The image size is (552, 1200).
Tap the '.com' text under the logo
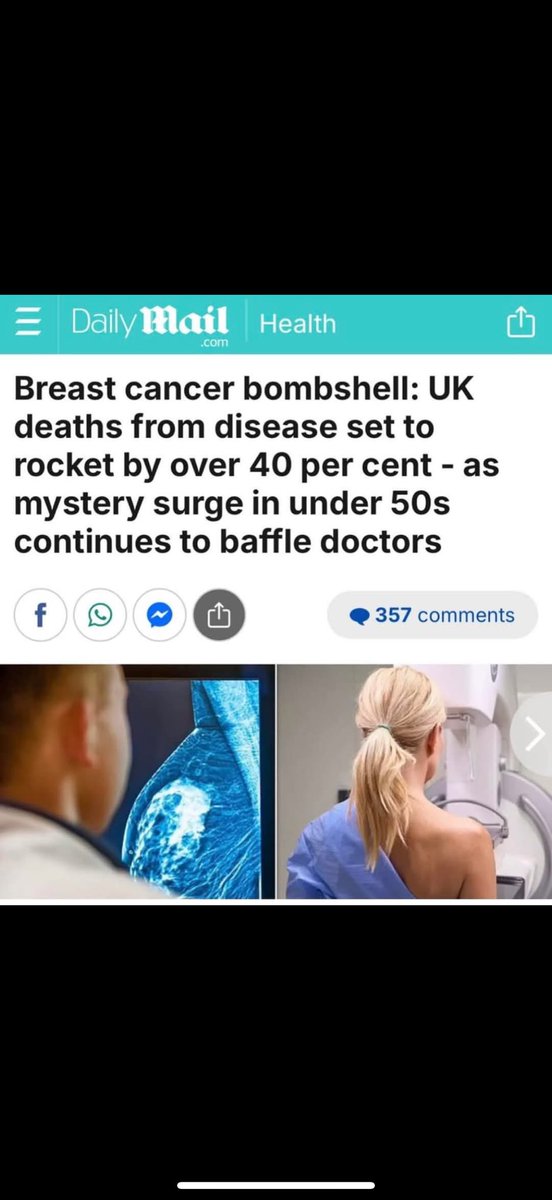pos(215,343)
